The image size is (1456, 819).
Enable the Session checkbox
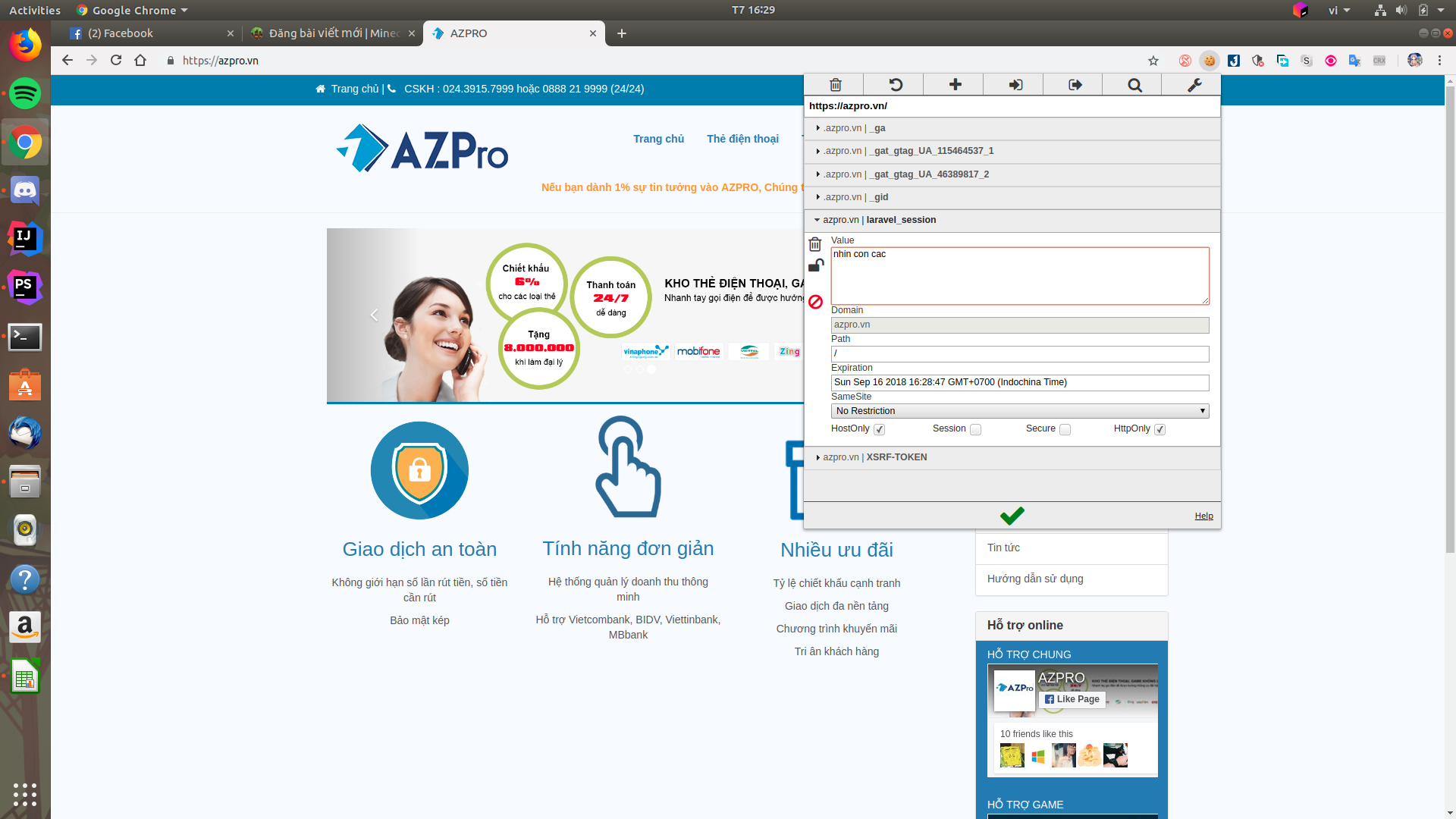click(x=975, y=429)
